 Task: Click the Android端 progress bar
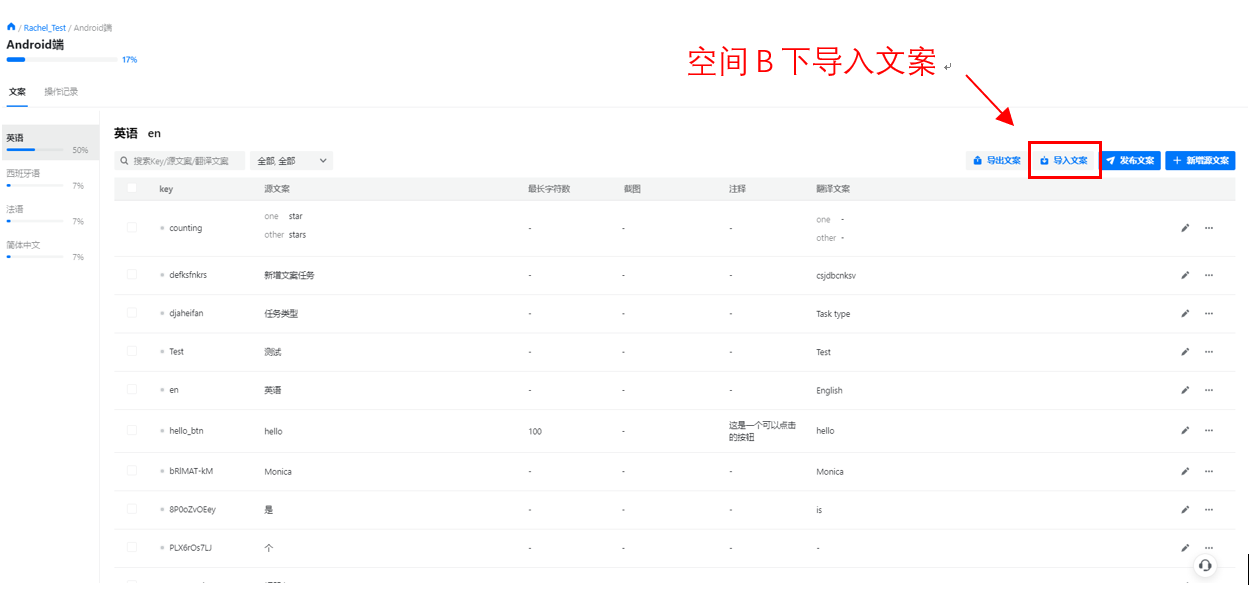pyautogui.click(x=60, y=60)
